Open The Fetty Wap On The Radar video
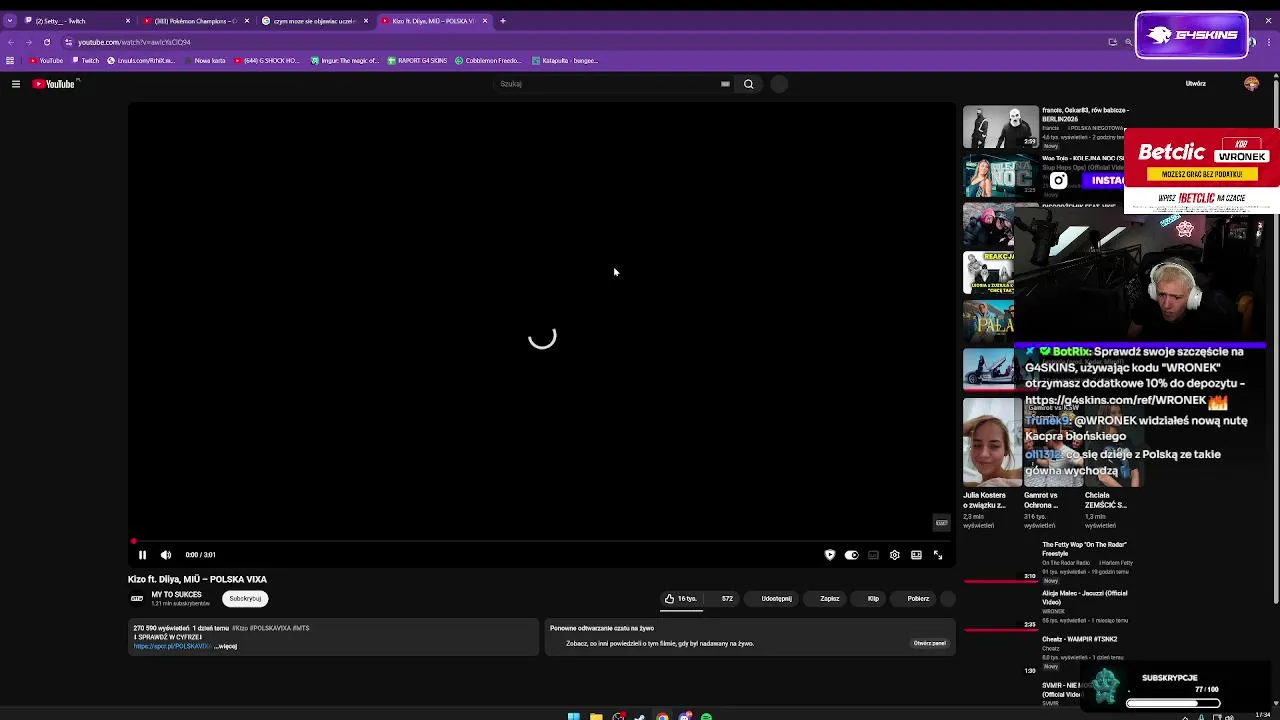Image resolution: width=1280 pixels, height=720 pixels. coord(1084,549)
